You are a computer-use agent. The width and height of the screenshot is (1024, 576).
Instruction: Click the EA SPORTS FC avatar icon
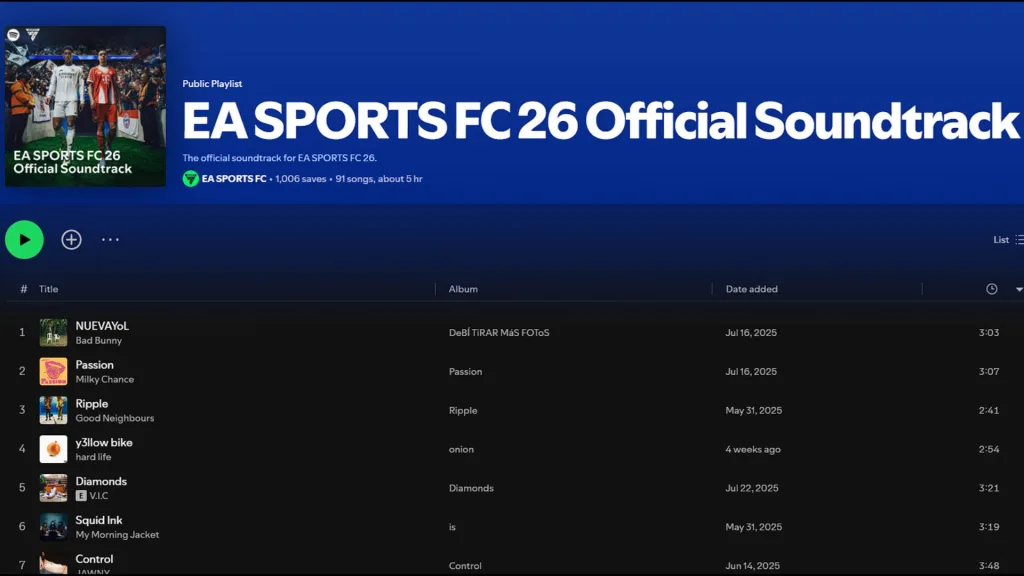189,178
